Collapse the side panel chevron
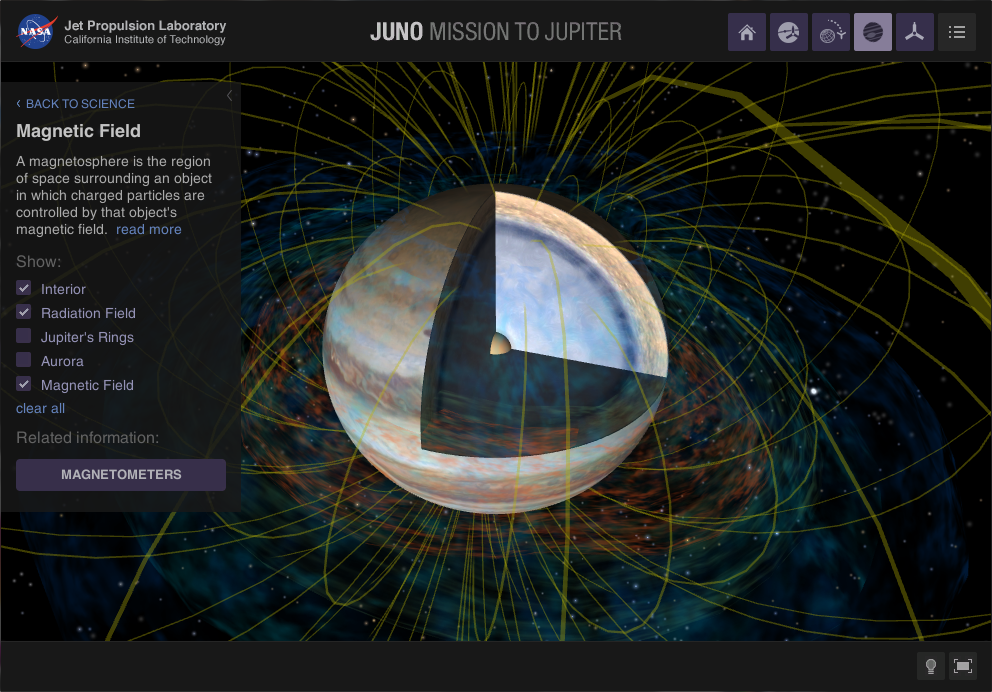Viewport: 992px width, 692px height. 229,96
